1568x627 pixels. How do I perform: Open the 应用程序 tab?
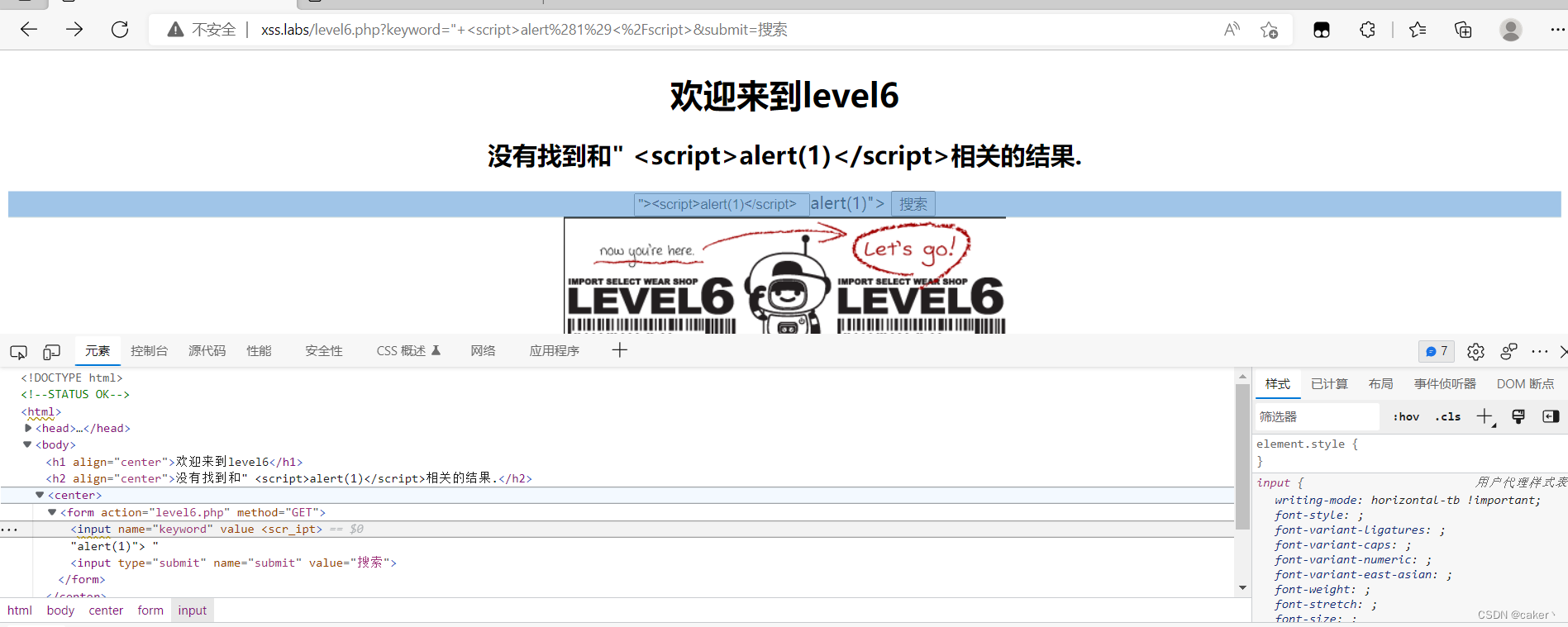coord(554,351)
